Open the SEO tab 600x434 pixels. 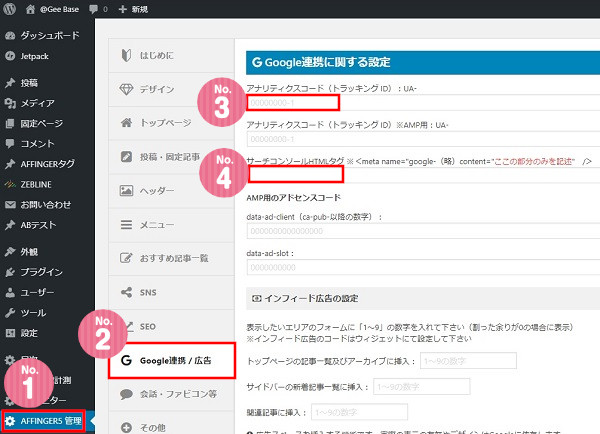tap(171, 326)
